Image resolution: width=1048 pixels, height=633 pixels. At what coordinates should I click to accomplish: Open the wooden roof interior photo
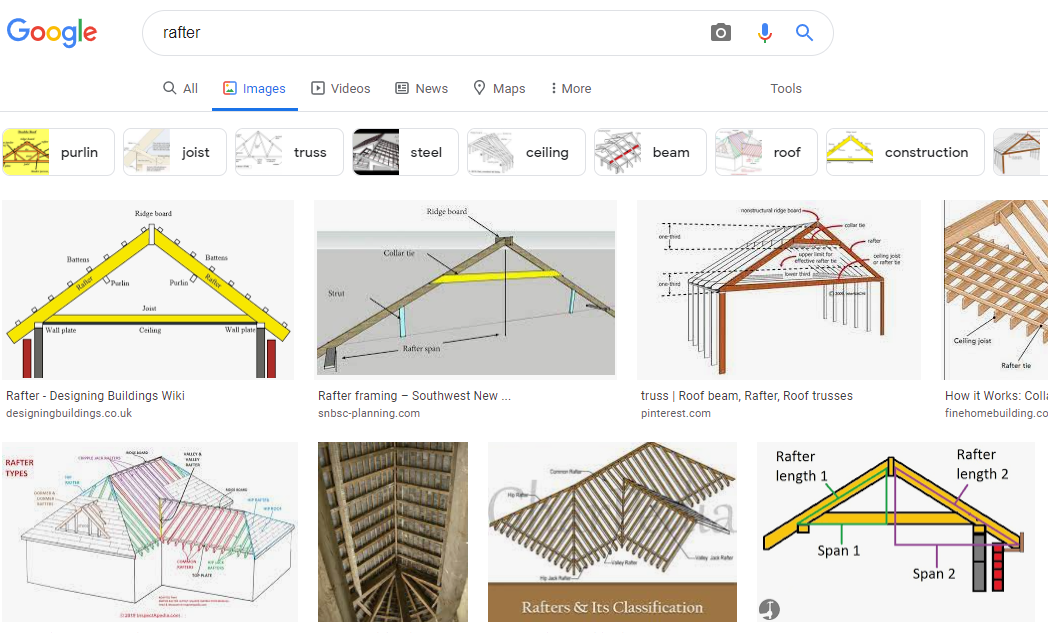393,532
